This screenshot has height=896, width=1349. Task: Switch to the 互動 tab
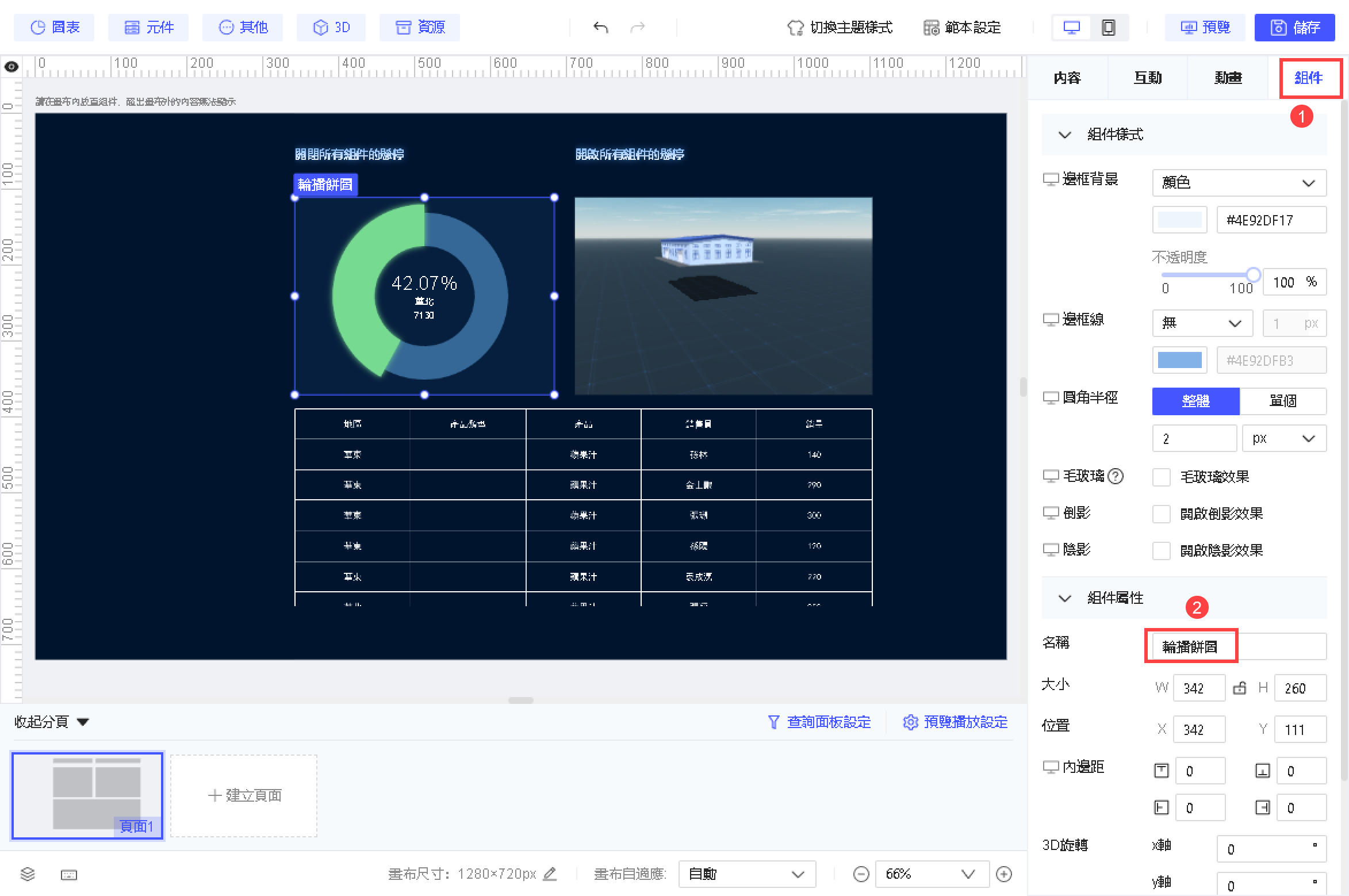pos(1147,78)
